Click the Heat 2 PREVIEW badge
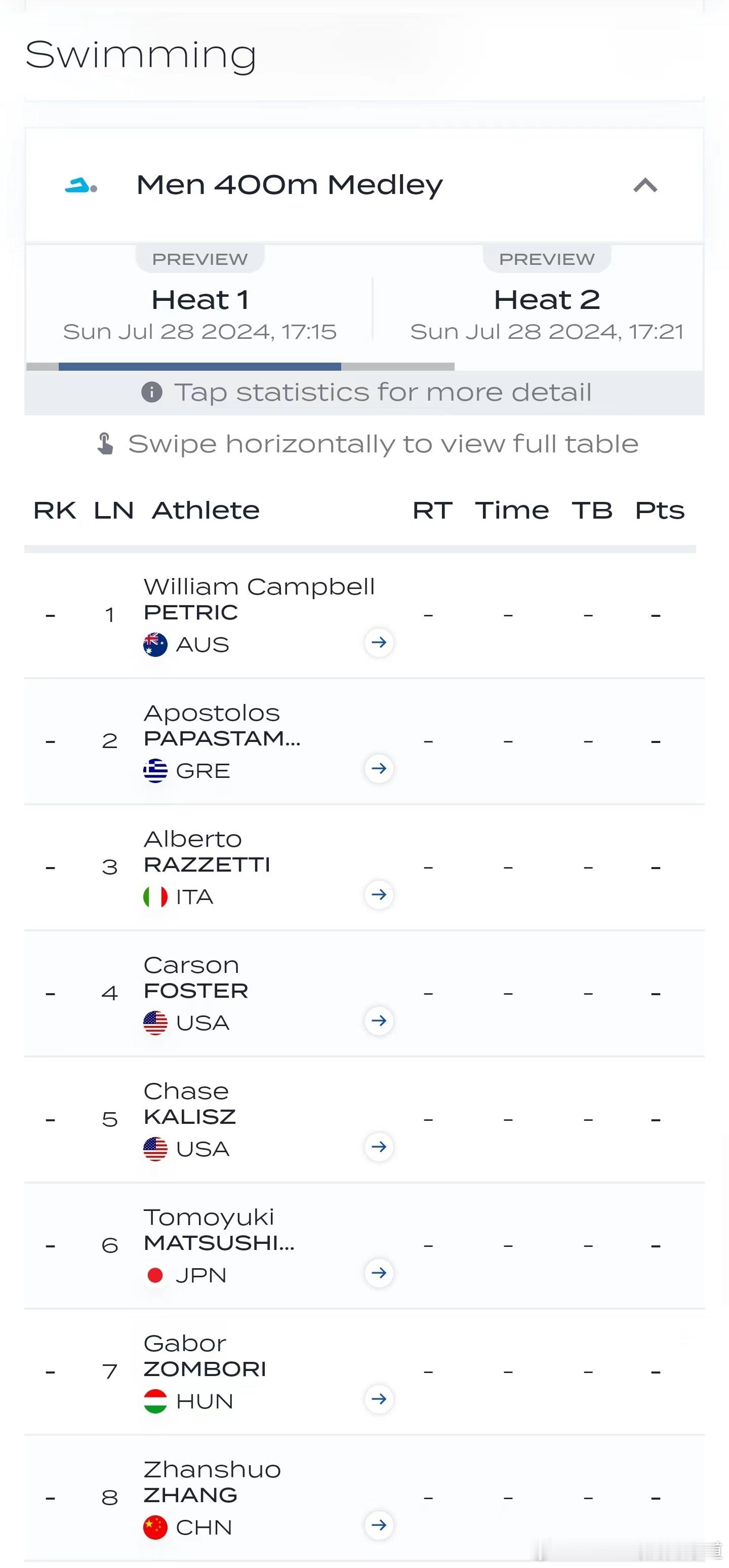 pyautogui.click(x=546, y=259)
